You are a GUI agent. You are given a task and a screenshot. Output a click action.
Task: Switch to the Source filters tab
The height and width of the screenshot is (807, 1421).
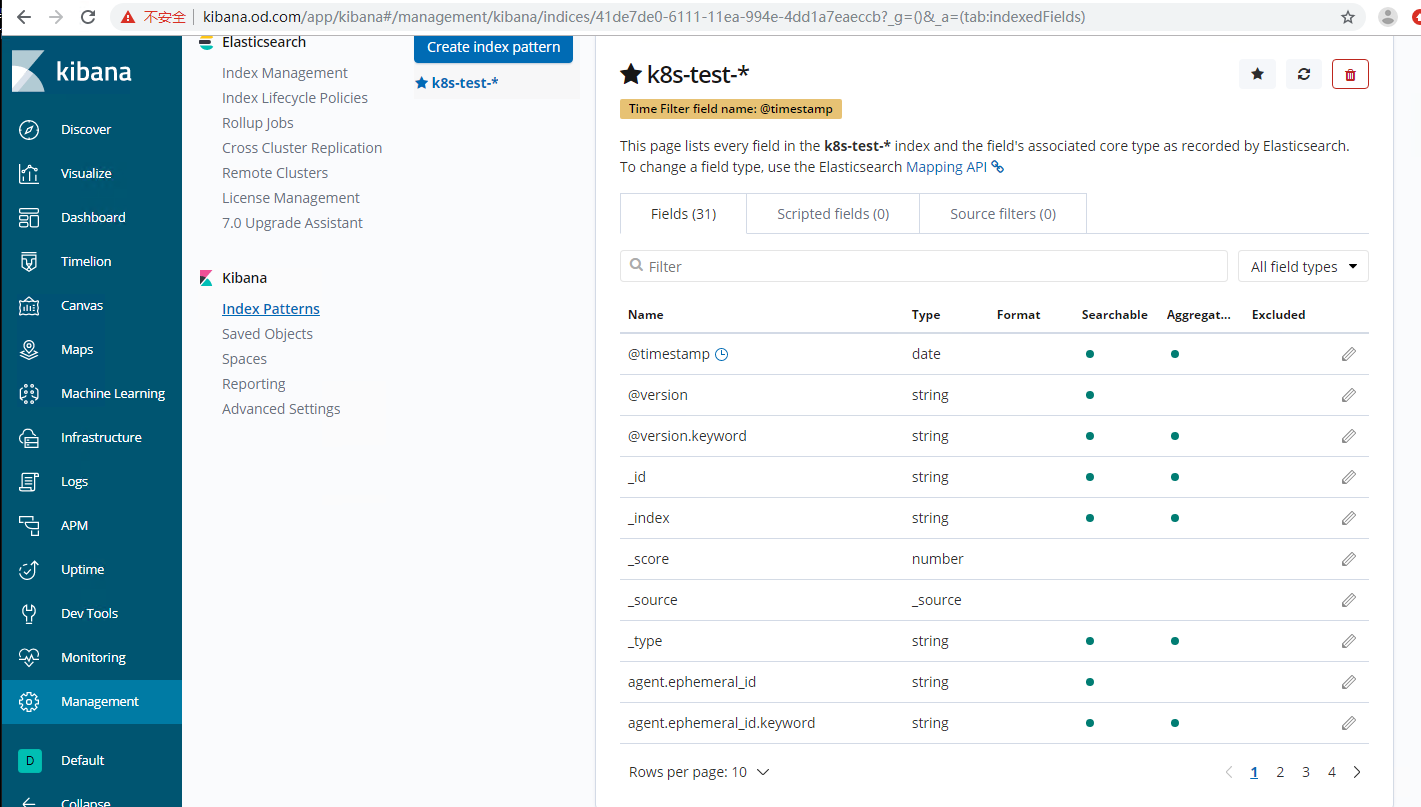tap(1002, 214)
